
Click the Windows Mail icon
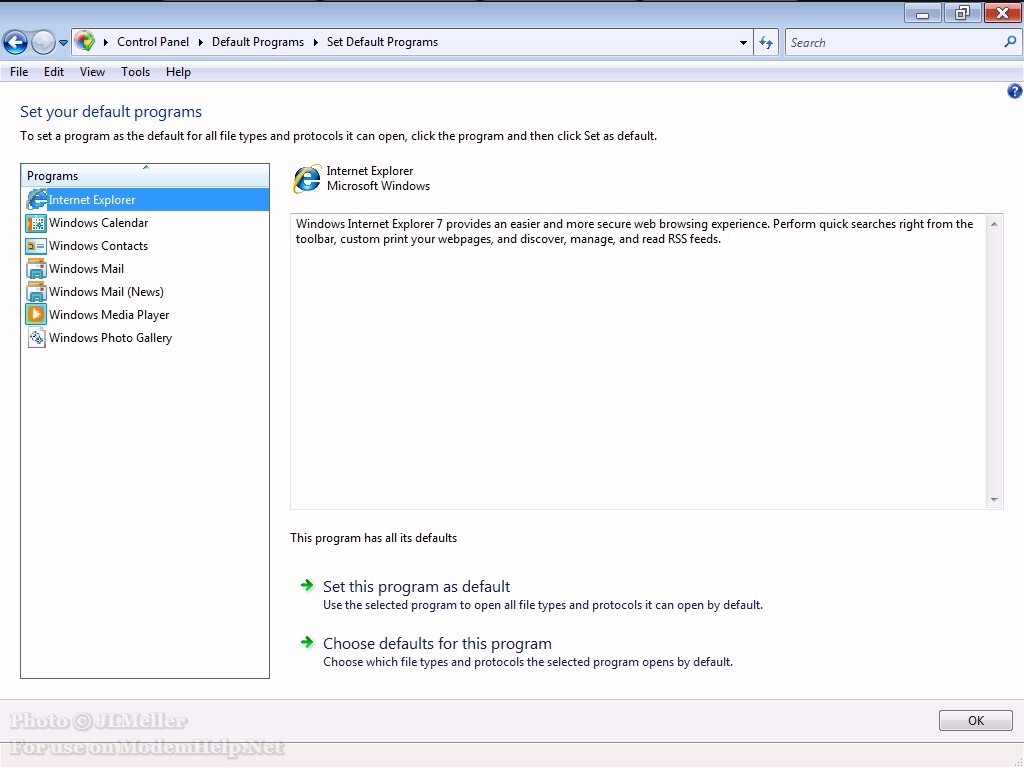point(36,269)
